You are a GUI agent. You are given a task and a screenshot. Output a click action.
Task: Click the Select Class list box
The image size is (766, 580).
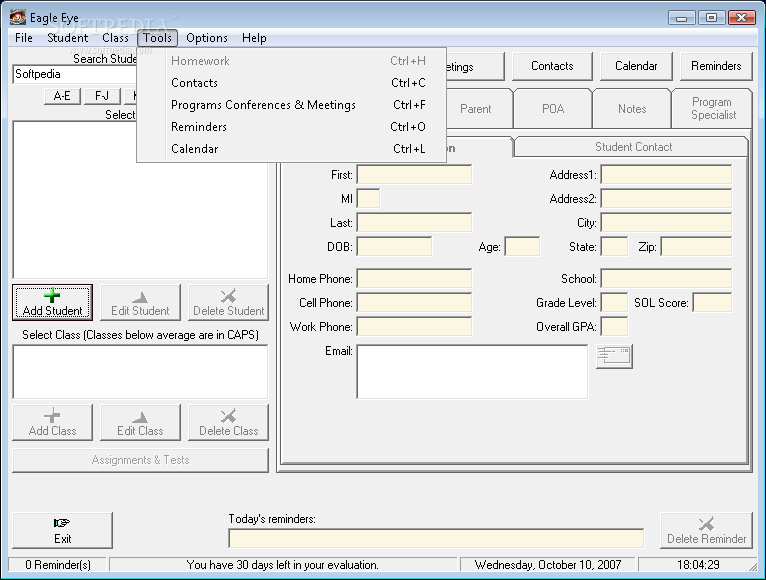pos(140,372)
